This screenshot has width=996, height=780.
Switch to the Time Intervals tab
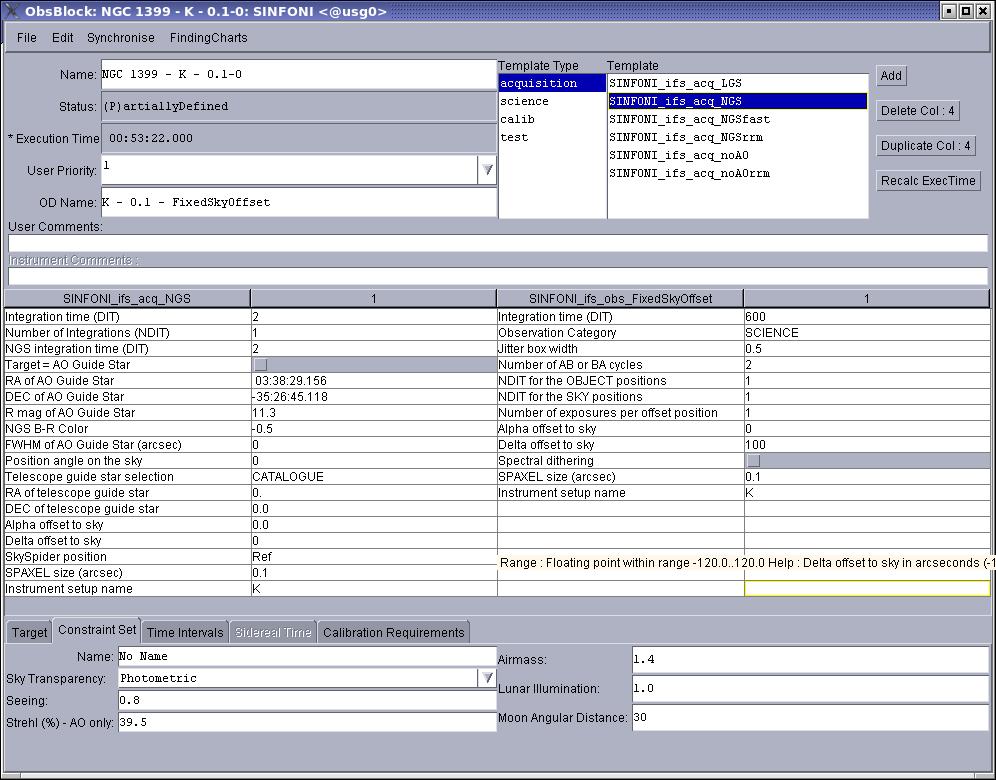click(x=185, y=632)
